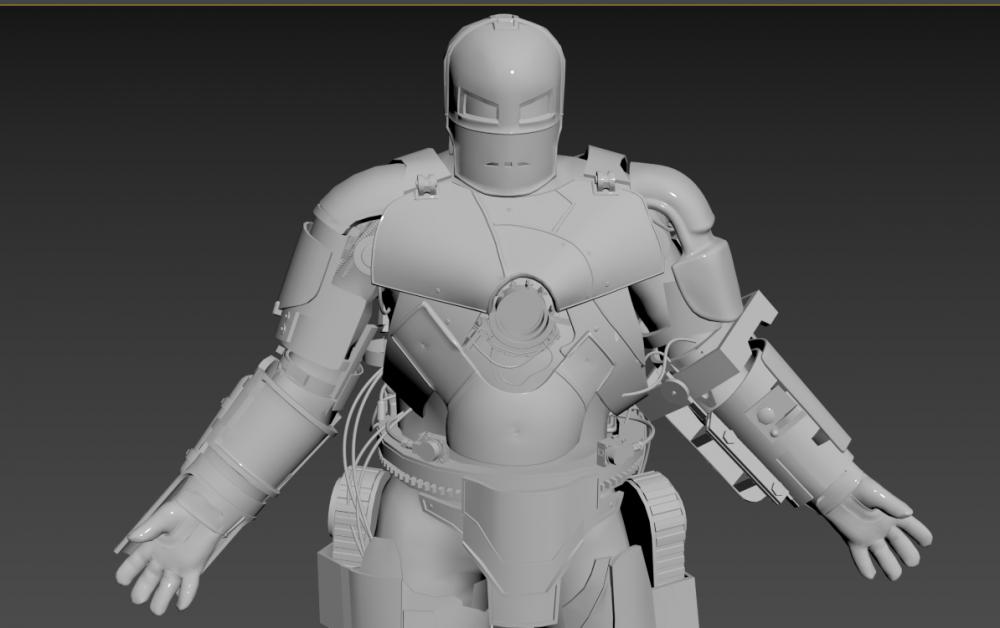
Task: Click the shoulder clamp on screen-left side
Action: [426, 182]
